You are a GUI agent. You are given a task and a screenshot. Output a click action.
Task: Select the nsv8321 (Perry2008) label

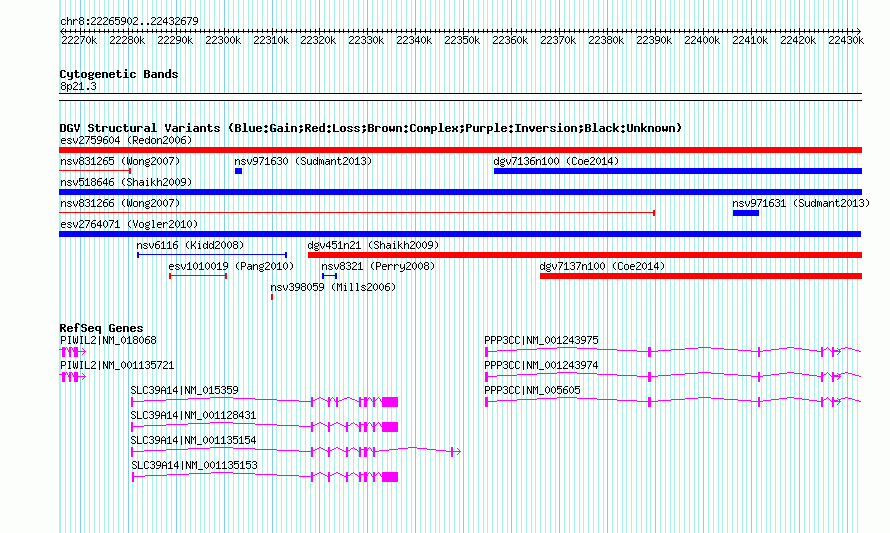[x=378, y=266]
